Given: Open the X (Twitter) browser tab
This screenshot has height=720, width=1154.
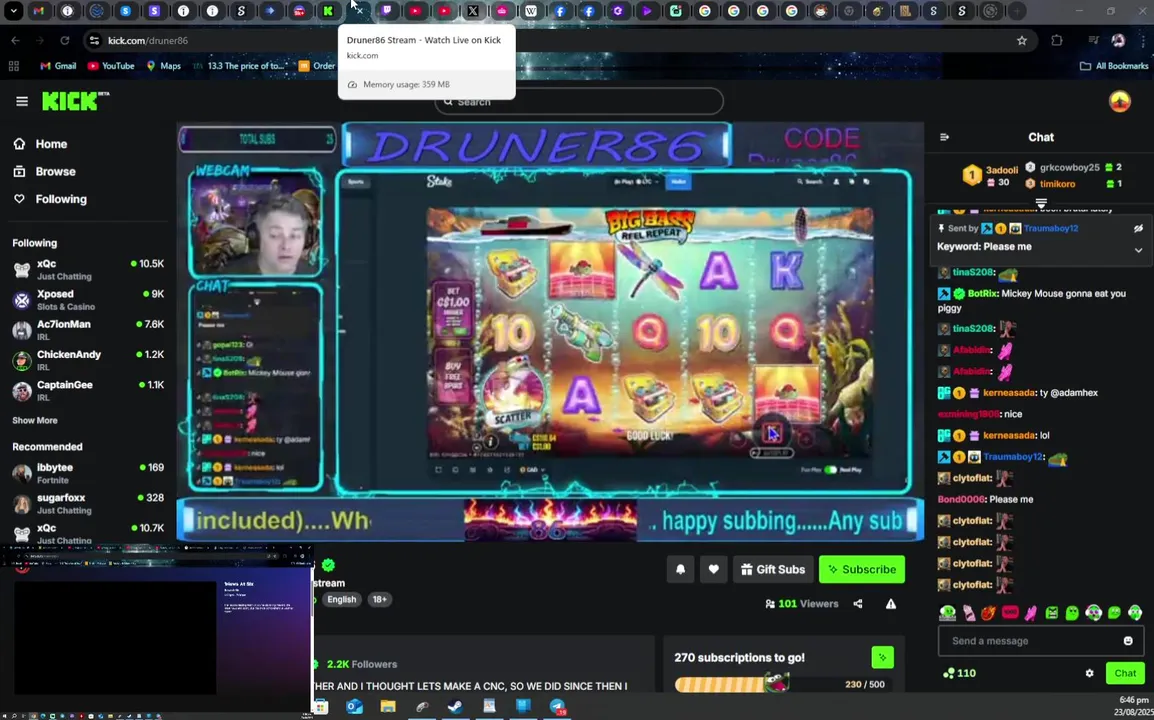Looking at the screenshot, I should click(x=473, y=11).
